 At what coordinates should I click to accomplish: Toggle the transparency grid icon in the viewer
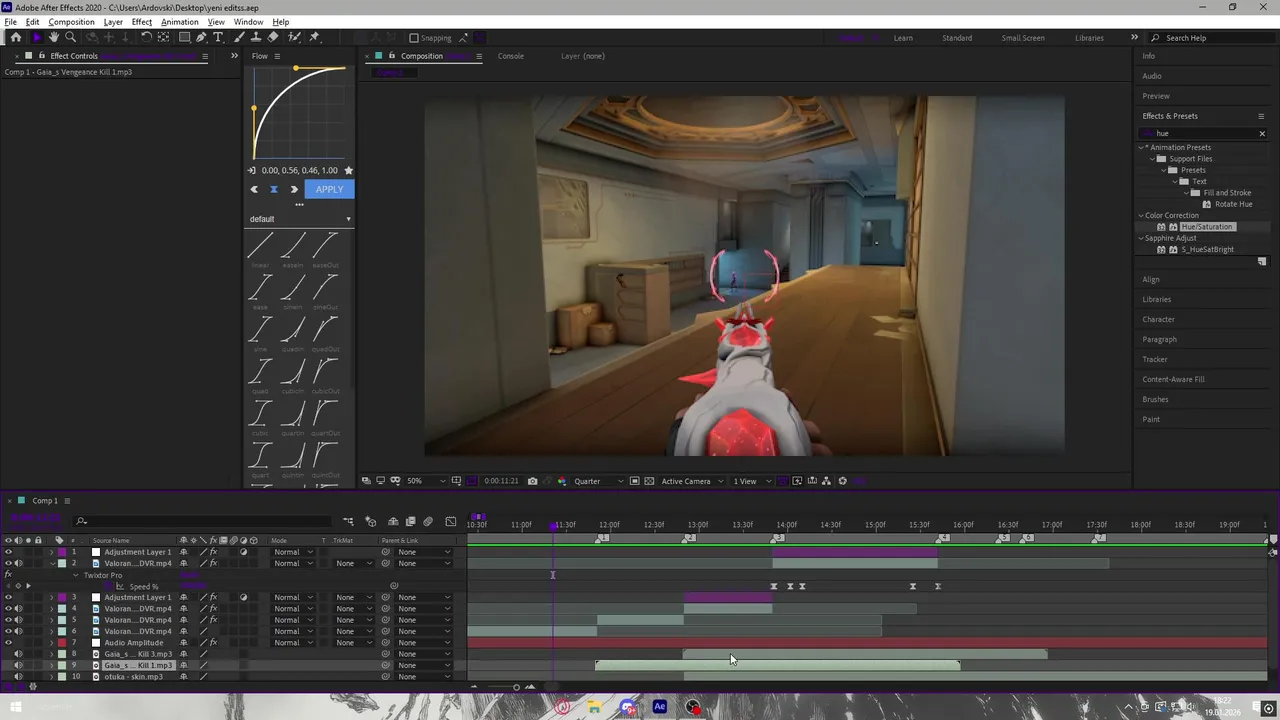pos(649,481)
